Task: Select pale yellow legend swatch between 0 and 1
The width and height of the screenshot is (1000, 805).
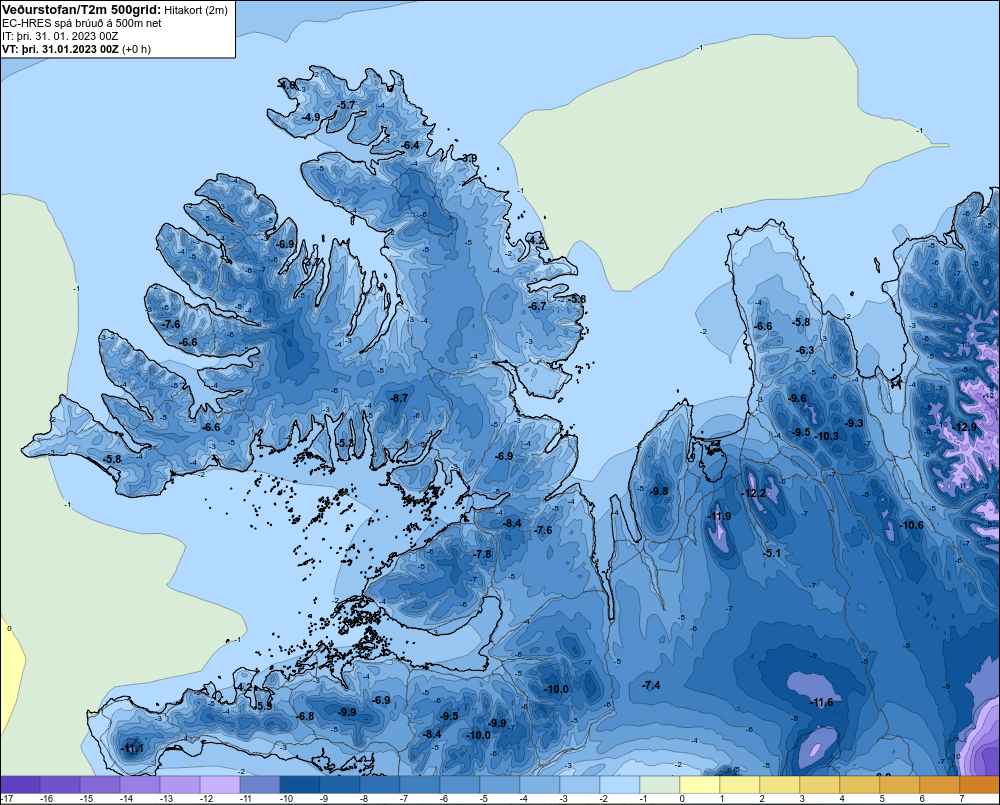Action: 700,785
